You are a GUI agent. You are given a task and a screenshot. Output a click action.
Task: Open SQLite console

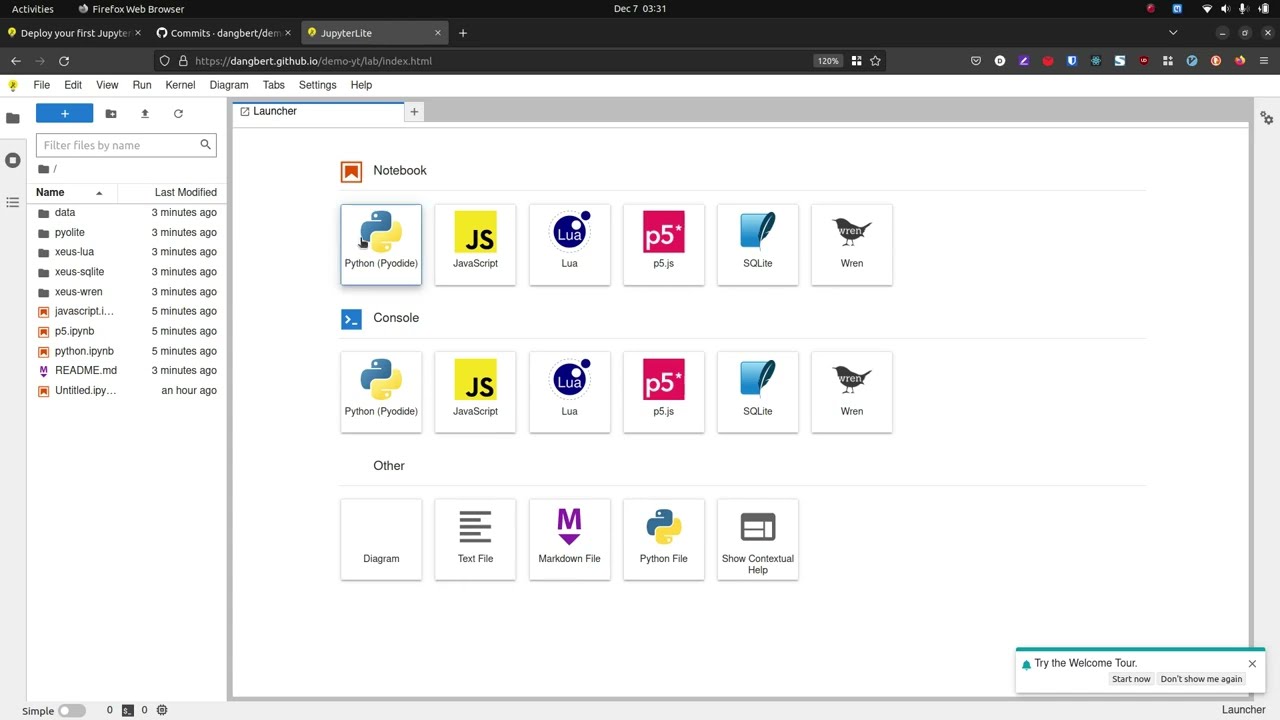tap(757, 392)
